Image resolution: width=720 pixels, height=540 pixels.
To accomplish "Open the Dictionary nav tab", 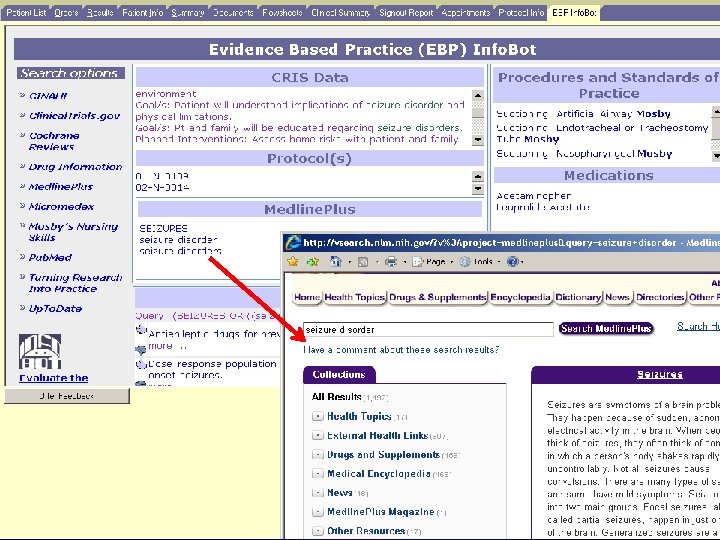I will (x=578, y=297).
